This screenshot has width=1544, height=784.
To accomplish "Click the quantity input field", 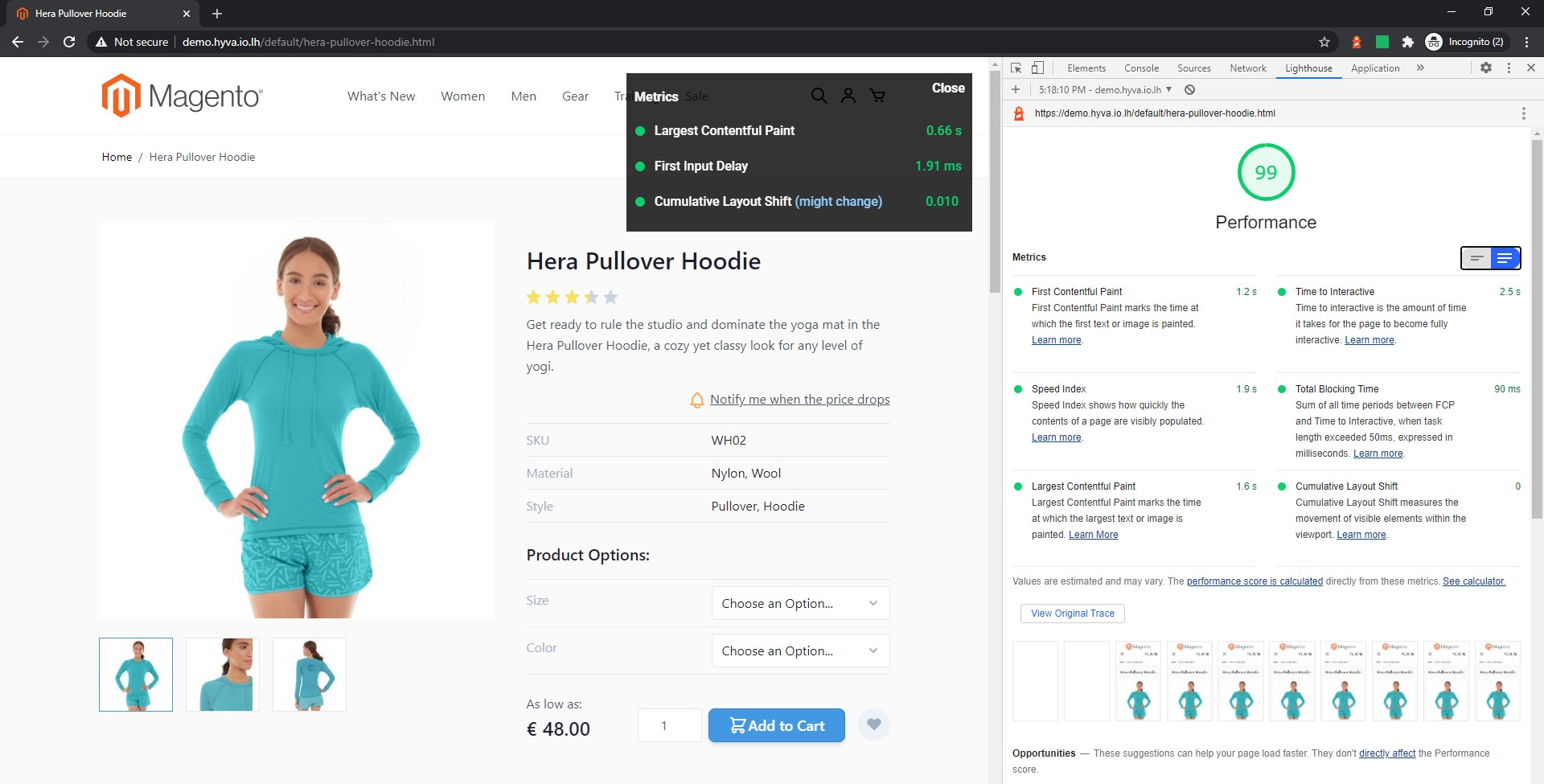I will click(669, 725).
